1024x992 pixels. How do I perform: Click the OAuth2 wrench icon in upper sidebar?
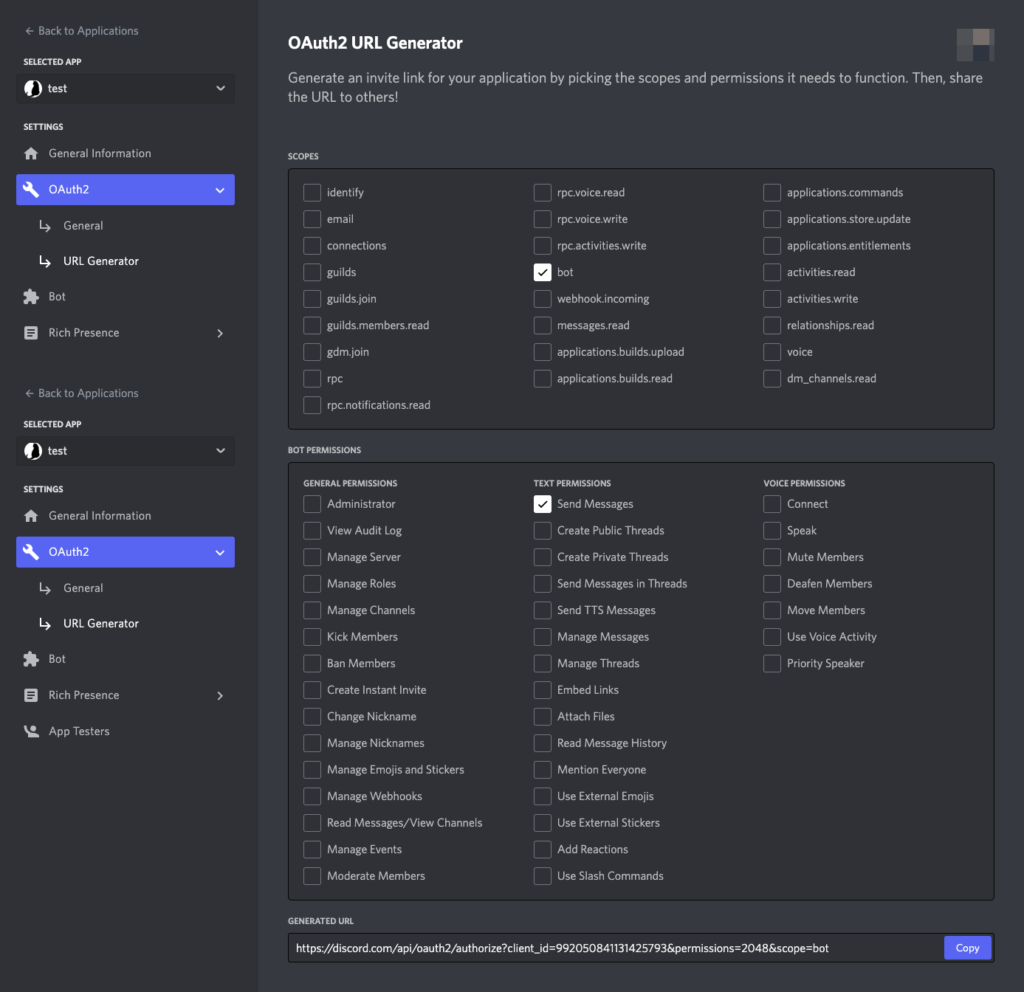(x=31, y=189)
